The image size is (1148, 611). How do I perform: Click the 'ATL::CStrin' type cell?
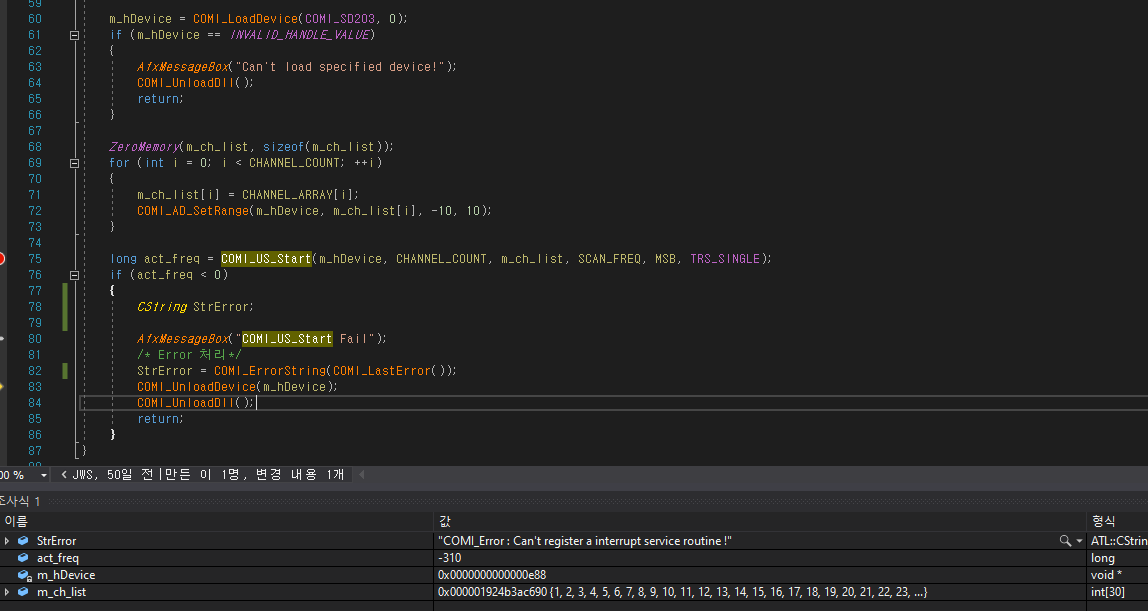pos(1119,541)
